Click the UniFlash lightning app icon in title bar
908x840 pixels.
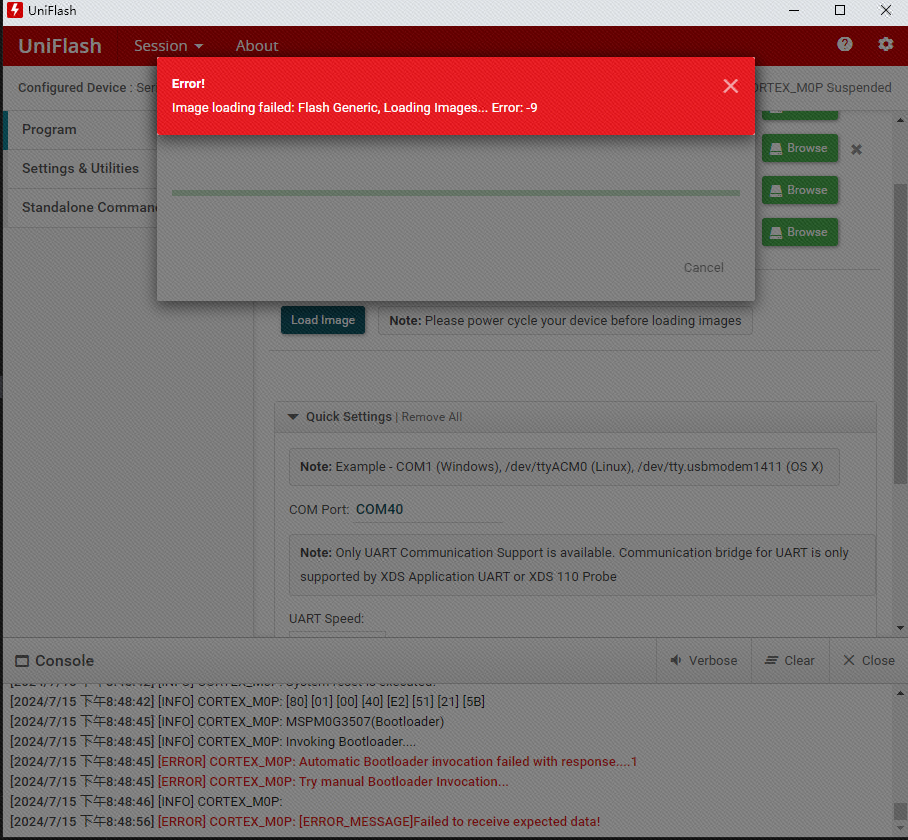coord(15,10)
